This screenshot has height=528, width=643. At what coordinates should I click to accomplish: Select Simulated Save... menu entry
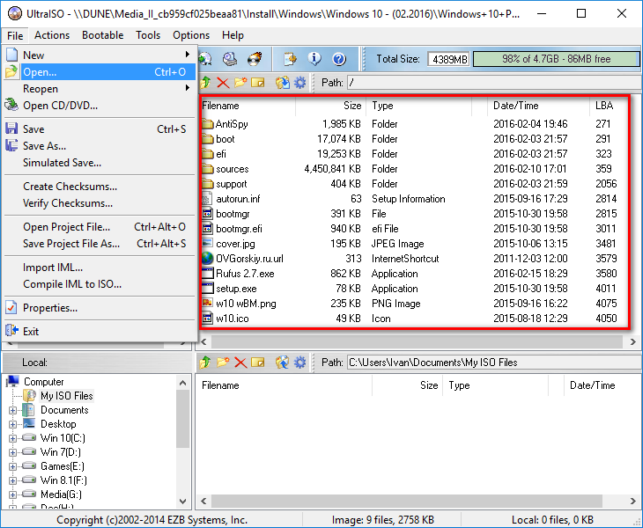click(100, 163)
